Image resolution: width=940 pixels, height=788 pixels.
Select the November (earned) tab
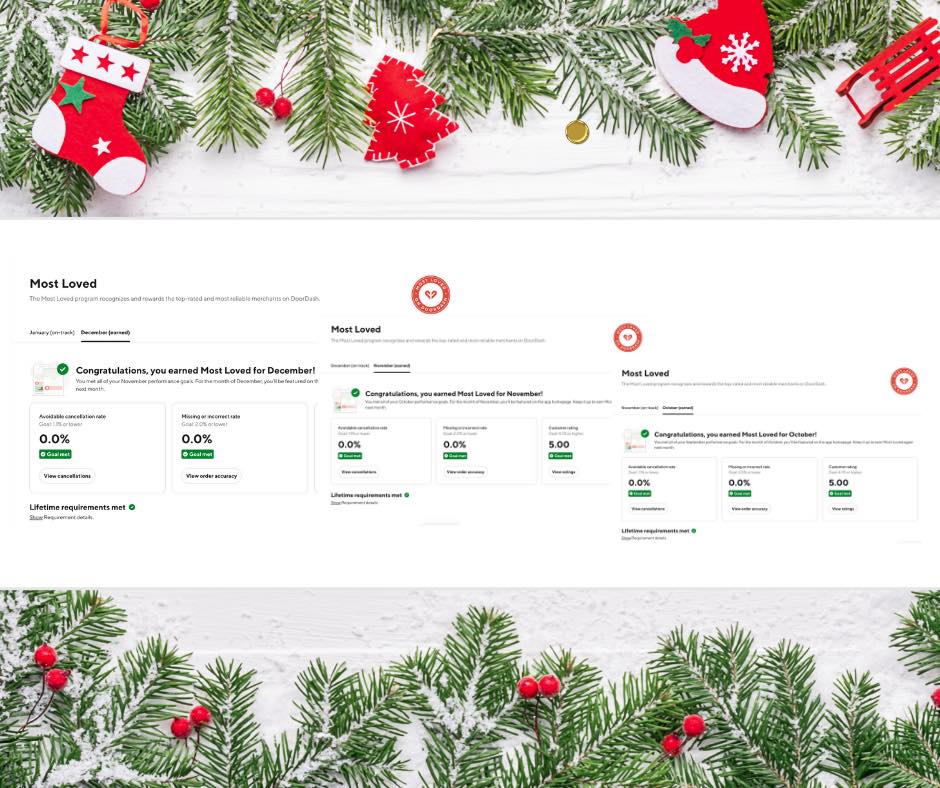tap(392, 365)
